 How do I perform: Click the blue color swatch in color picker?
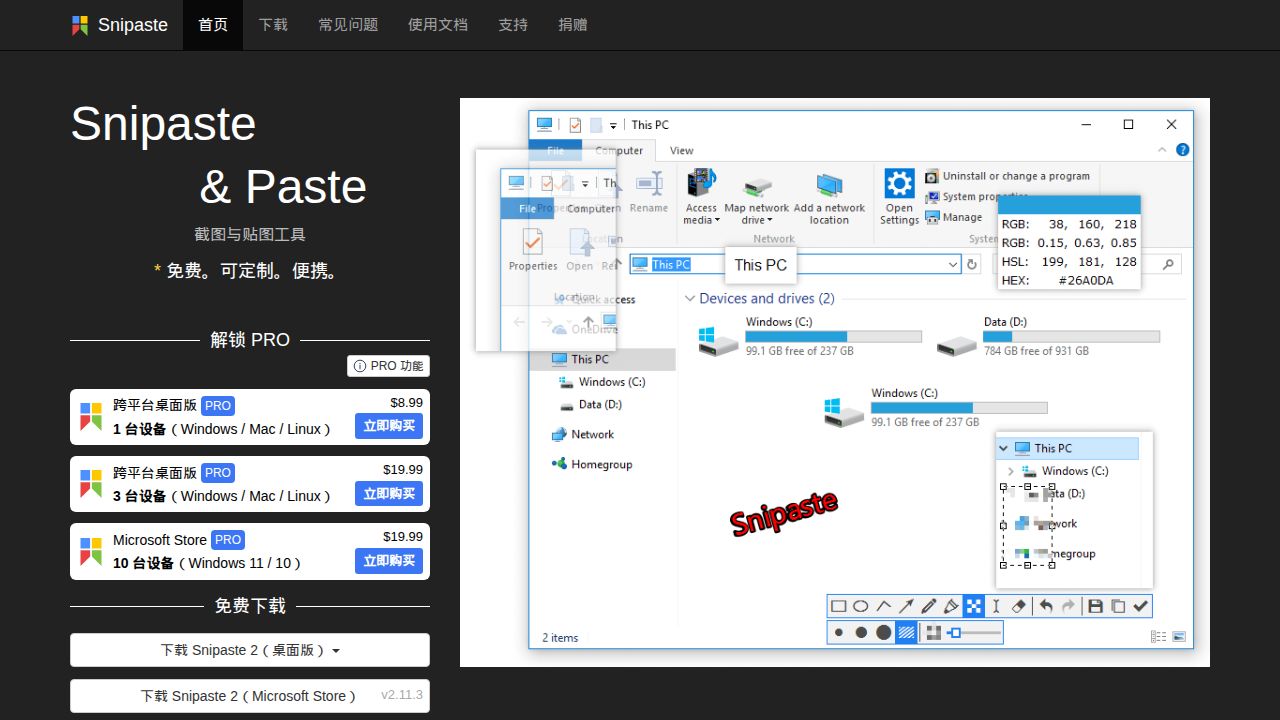coord(1069,205)
